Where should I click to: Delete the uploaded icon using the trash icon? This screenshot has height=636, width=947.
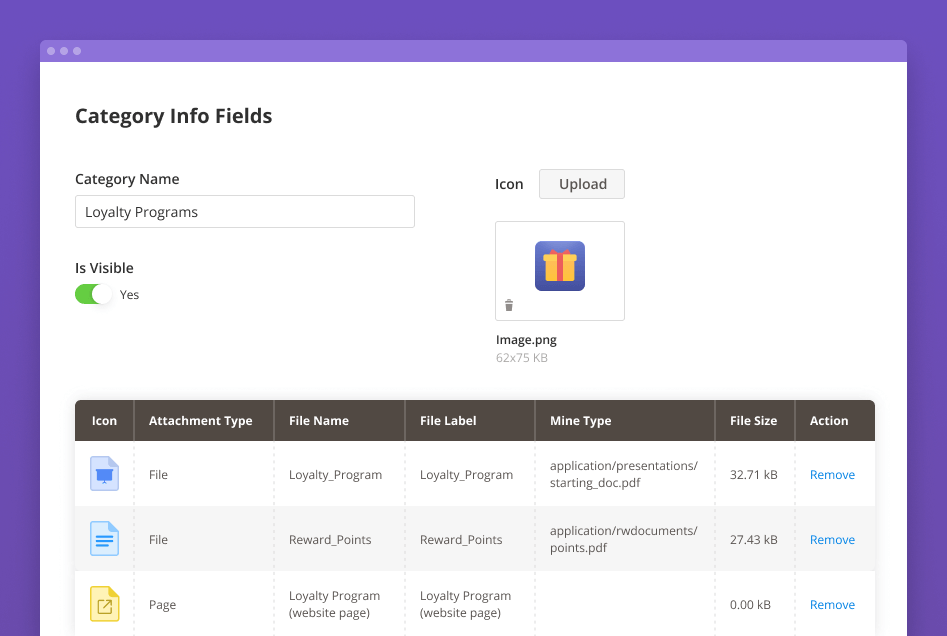(509, 305)
